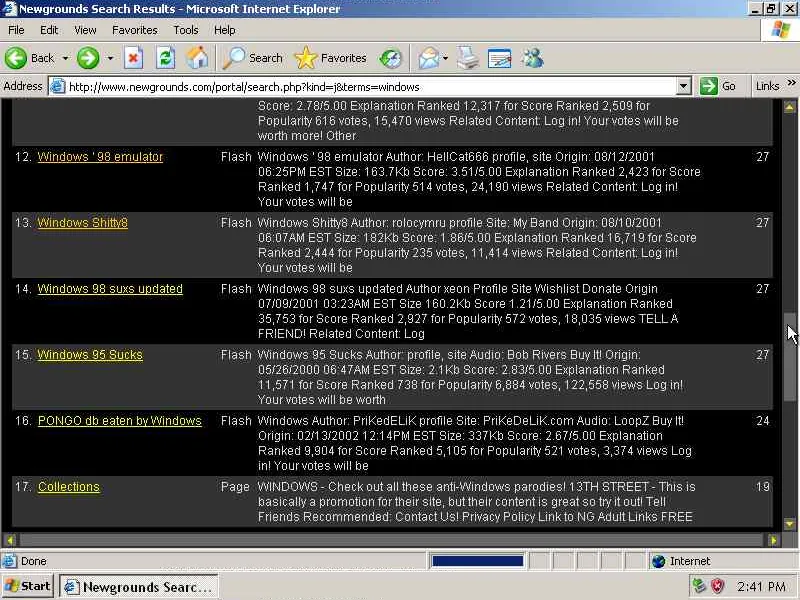Open the Messenger people icon

tap(532, 58)
